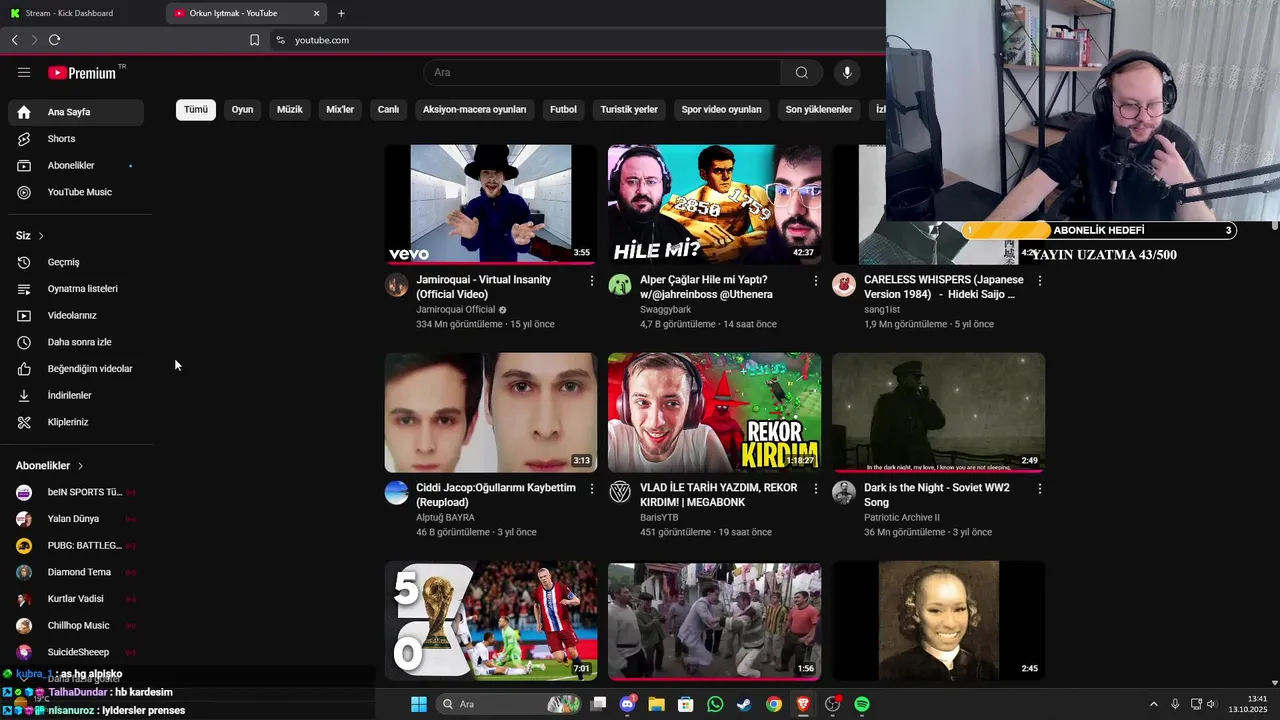The width and height of the screenshot is (1280, 720).
Task: Switch to Stream - Kick Dashboard tab
Action: click(80, 13)
